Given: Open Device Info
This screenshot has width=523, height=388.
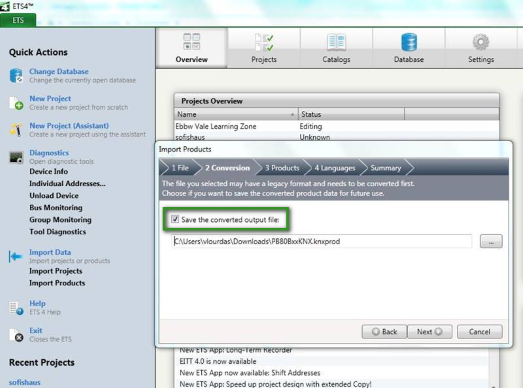Looking at the screenshot, I should click(49, 171).
